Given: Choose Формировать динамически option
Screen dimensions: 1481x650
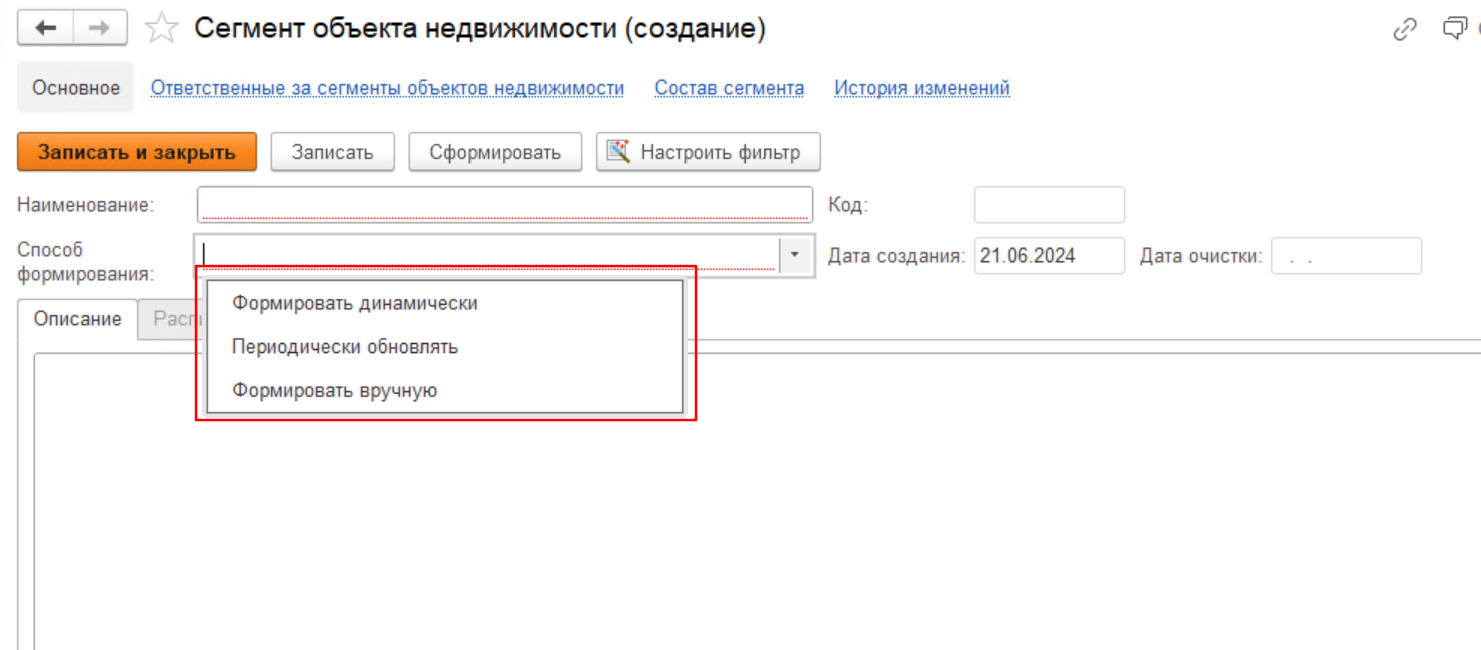Looking at the screenshot, I should tap(355, 303).
